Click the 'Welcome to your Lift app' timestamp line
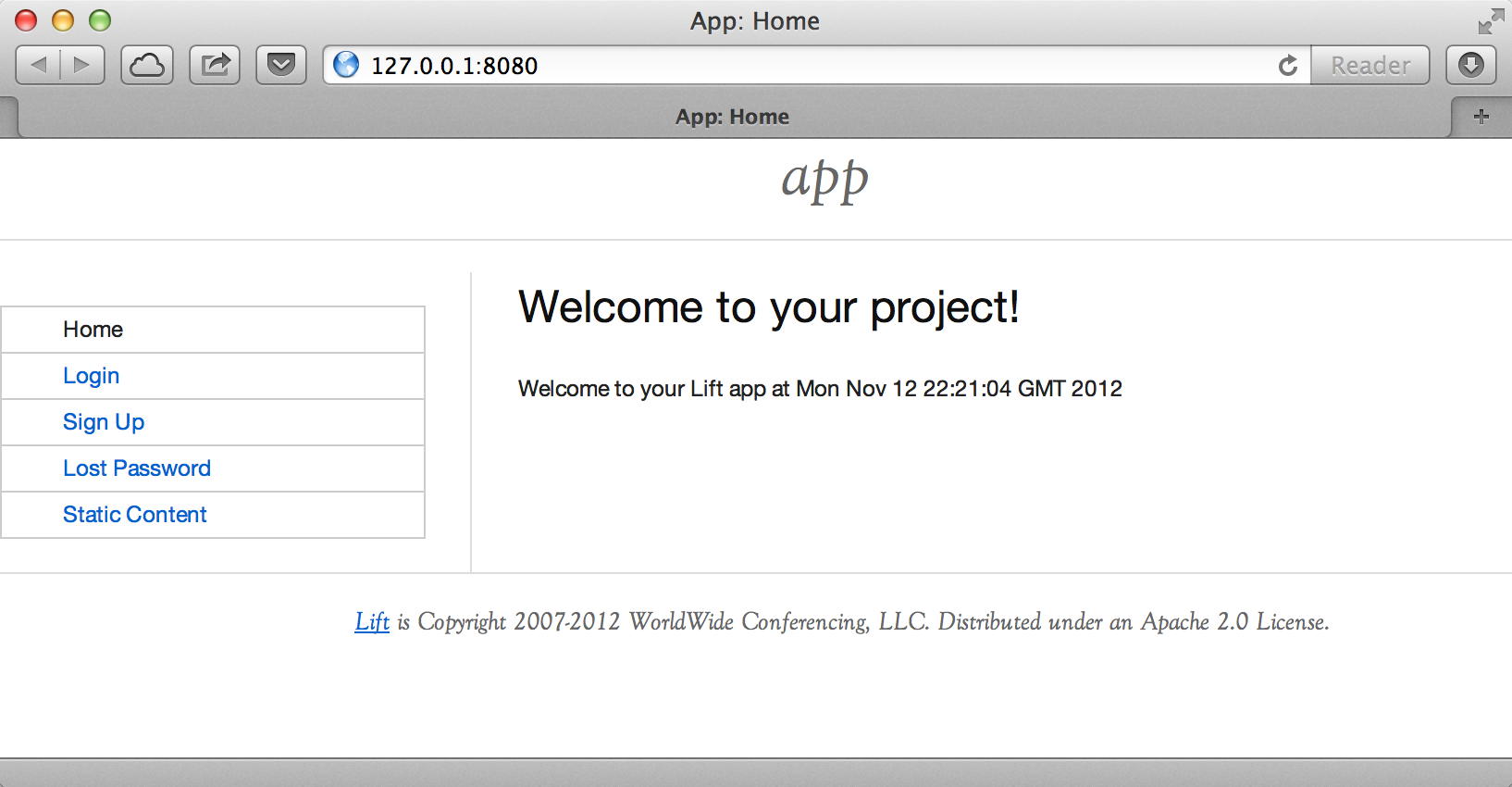 coord(820,388)
